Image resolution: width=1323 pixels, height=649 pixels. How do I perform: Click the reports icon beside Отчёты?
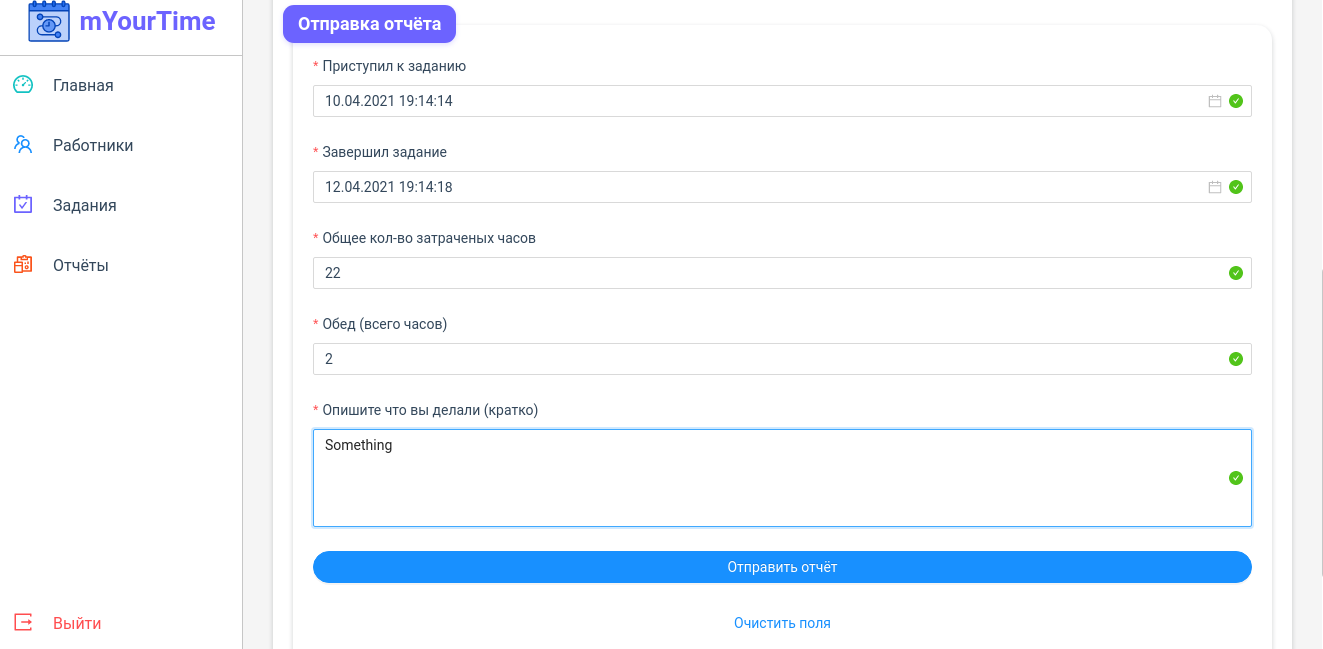pyautogui.click(x=23, y=265)
